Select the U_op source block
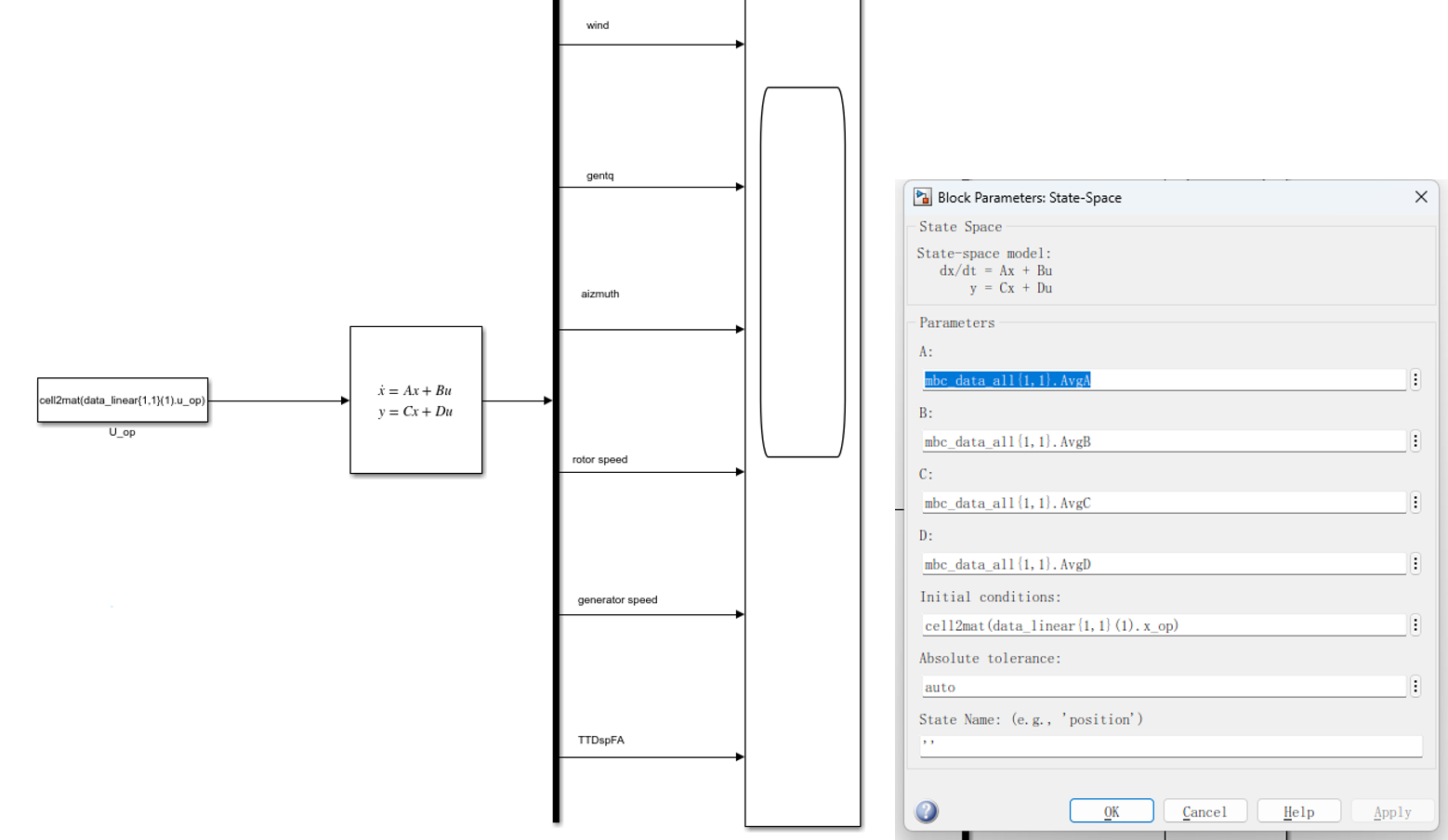This screenshot has height=840, width=1448. [x=122, y=400]
